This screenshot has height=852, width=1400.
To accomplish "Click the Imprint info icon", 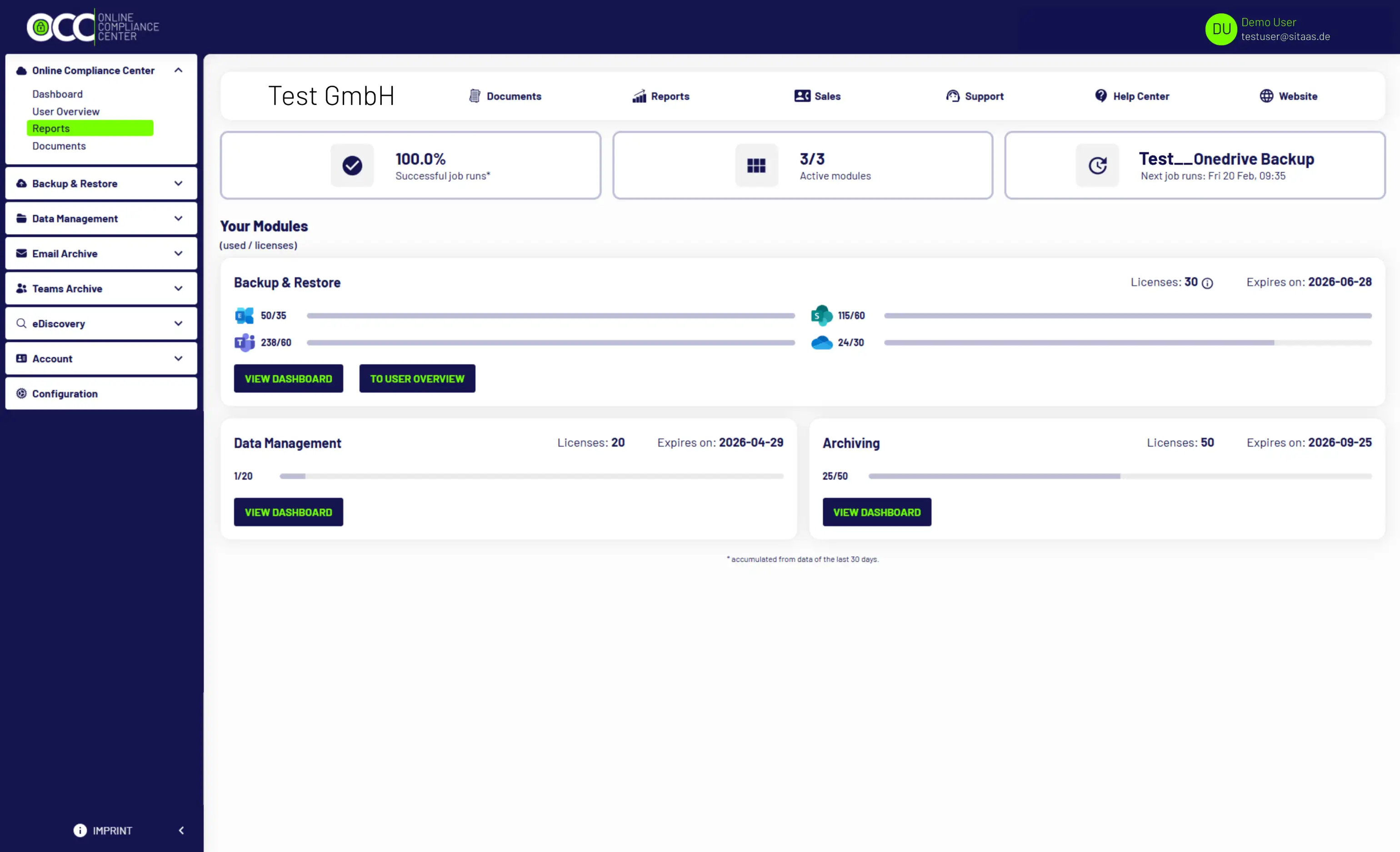I will coord(80,830).
